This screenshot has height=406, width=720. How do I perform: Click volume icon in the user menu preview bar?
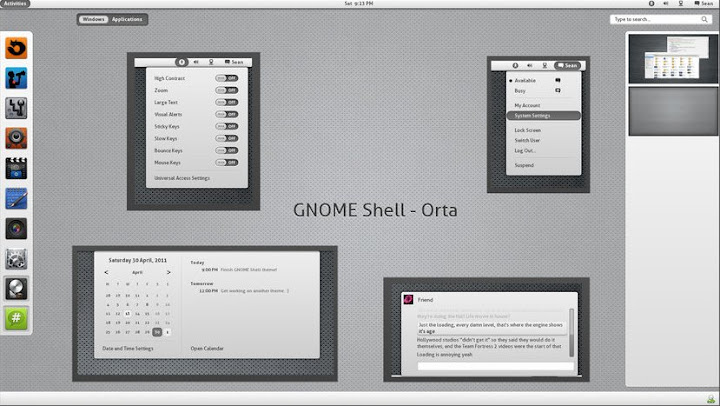point(529,66)
